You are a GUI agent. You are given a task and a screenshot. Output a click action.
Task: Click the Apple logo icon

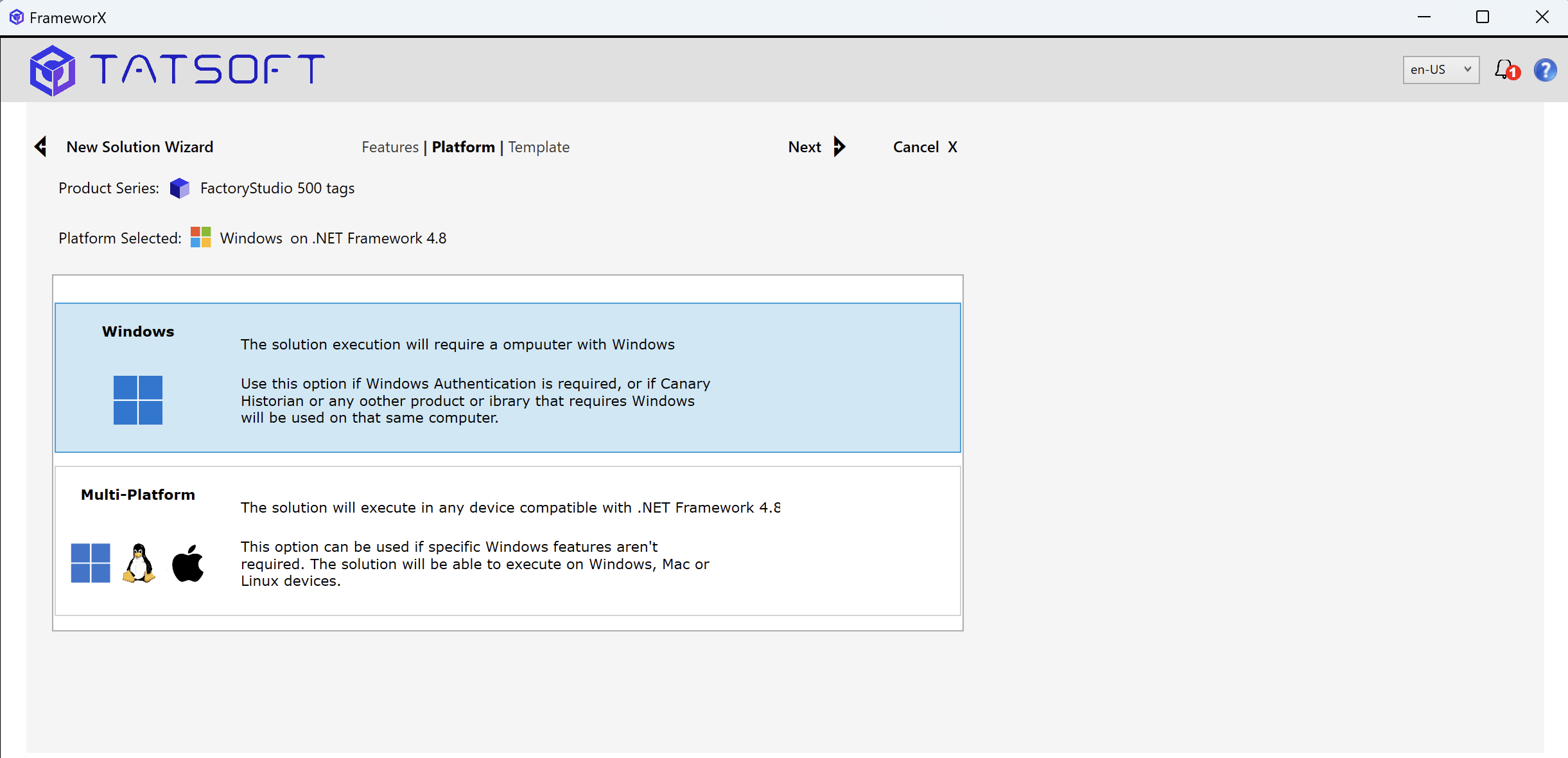click(188, 563)
